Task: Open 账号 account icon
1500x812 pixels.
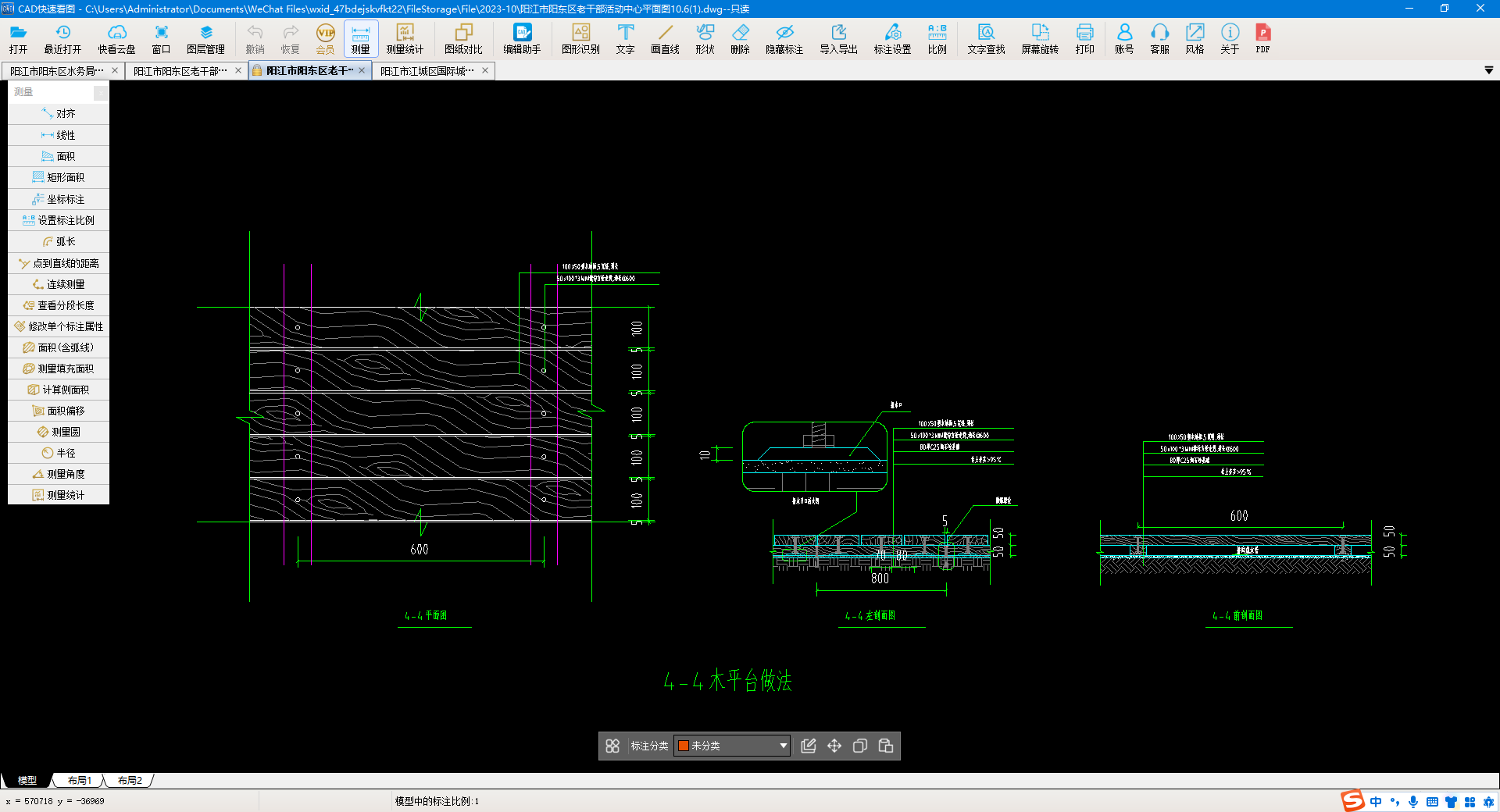Action: [x=1124, y=38]
